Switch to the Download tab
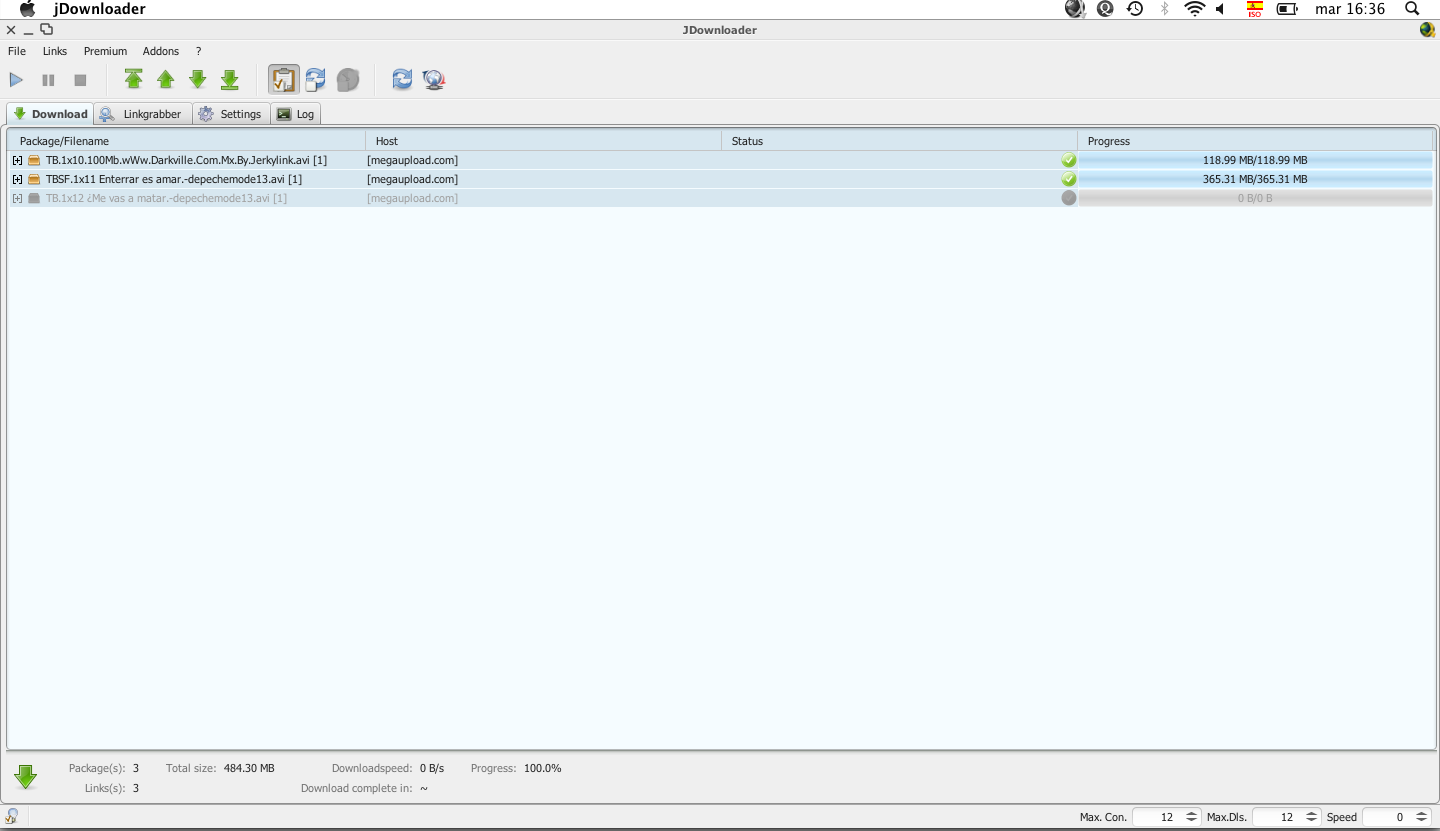The height and width of the screenshot is (831, 1440). click(50, 114)
